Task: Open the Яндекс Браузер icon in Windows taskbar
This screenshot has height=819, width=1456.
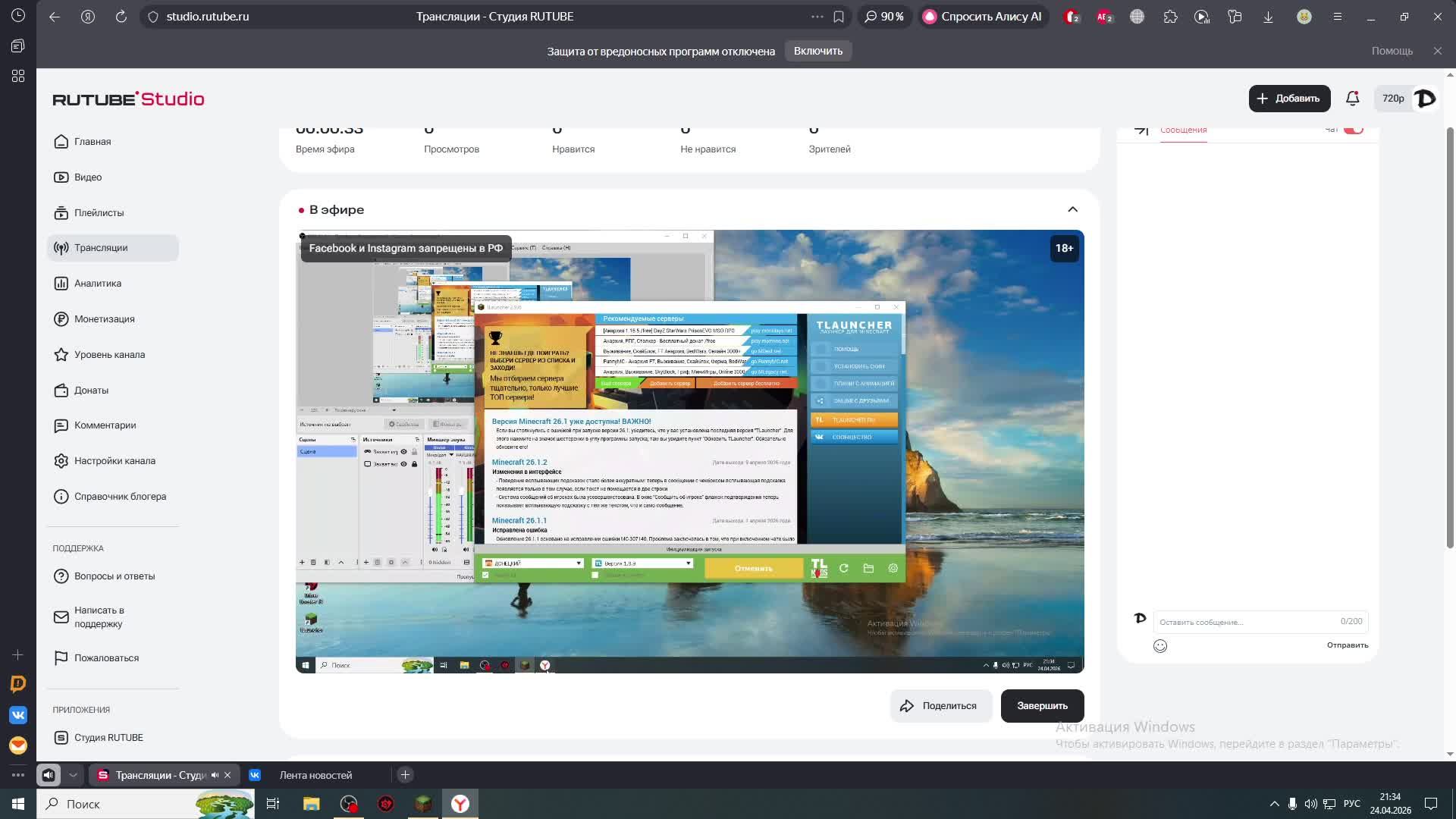Action: pos(460,804)
